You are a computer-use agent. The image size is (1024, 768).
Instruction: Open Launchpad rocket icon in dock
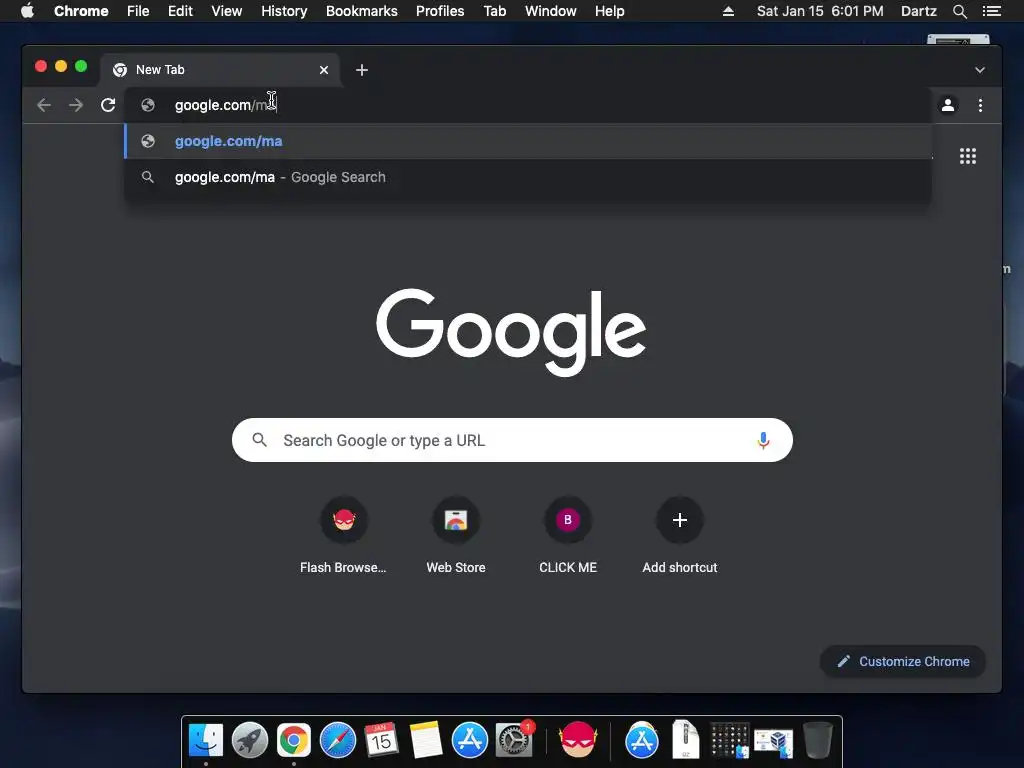(x=249, y=740)
